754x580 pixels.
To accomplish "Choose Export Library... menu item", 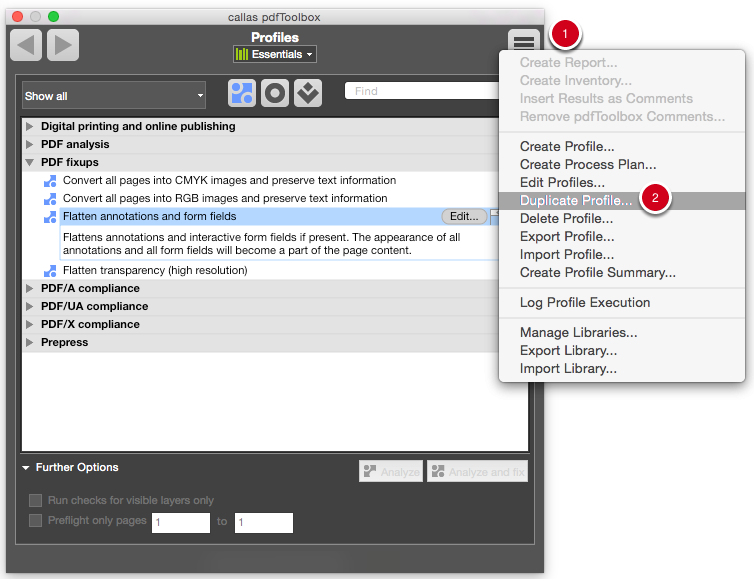I will click(x=622, y=351).
